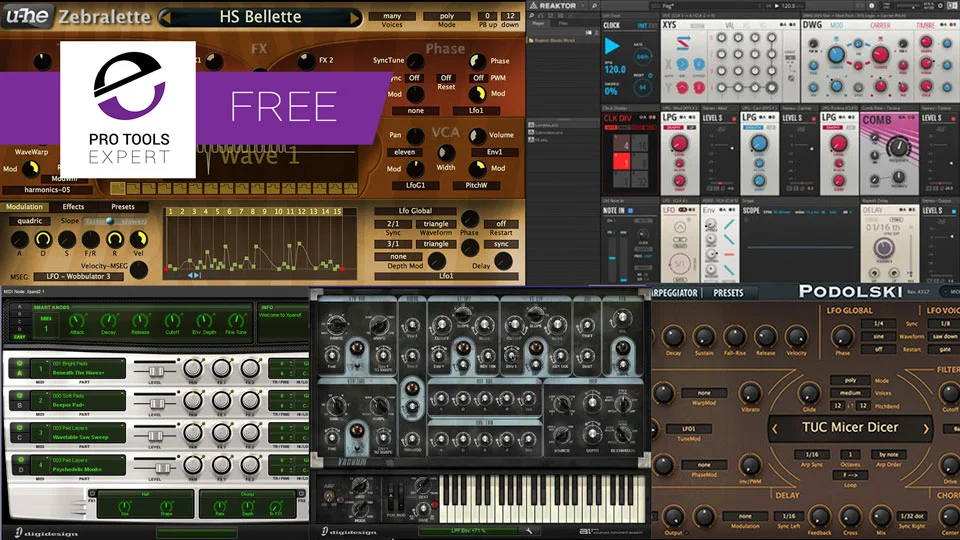
Task: Click the Reaktor DELAY time knob
Action: 883,247
